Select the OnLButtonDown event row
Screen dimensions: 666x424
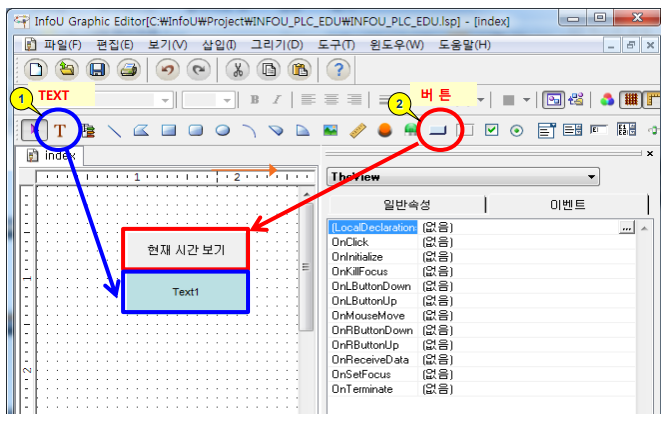coord(481,286)
